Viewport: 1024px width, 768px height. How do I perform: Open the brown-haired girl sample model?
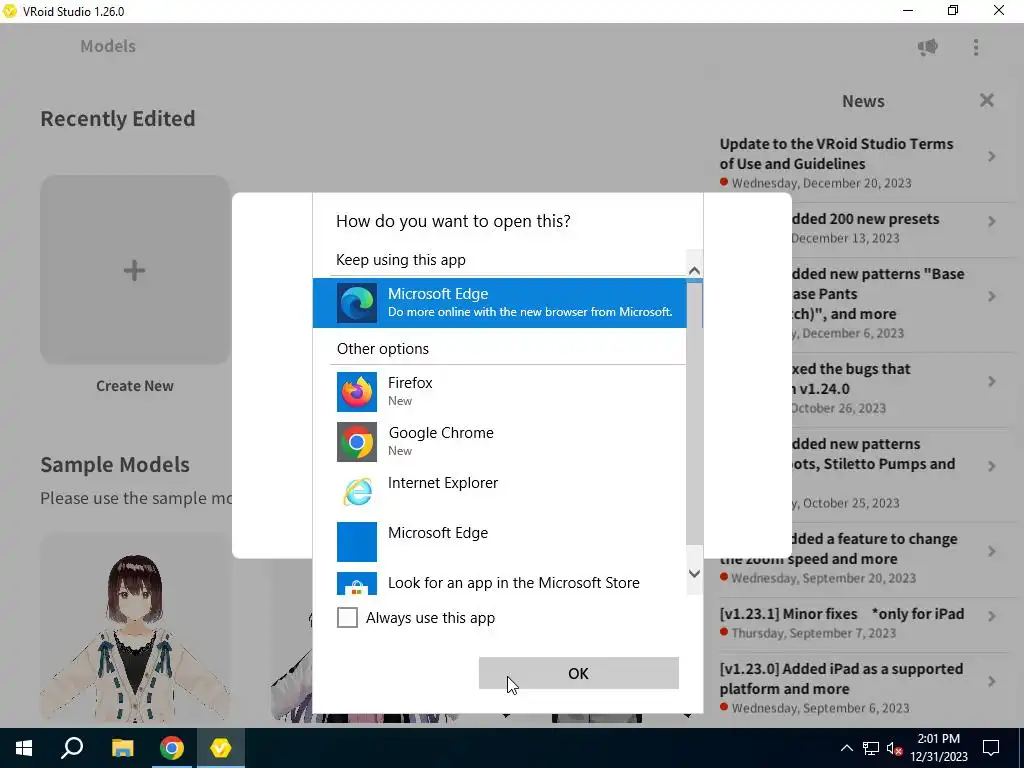coord(135,627)
